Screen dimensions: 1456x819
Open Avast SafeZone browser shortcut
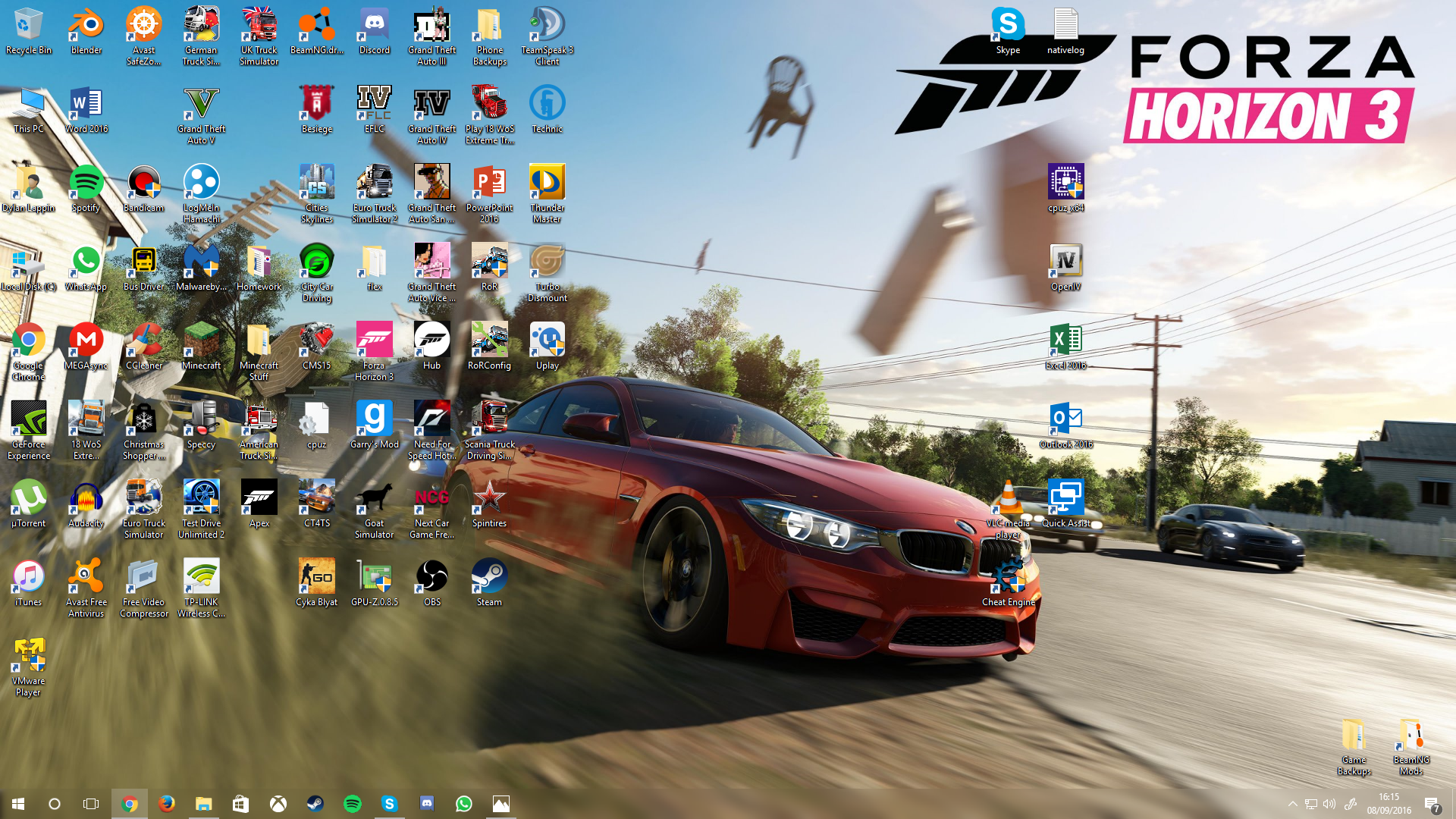[144, 37]
